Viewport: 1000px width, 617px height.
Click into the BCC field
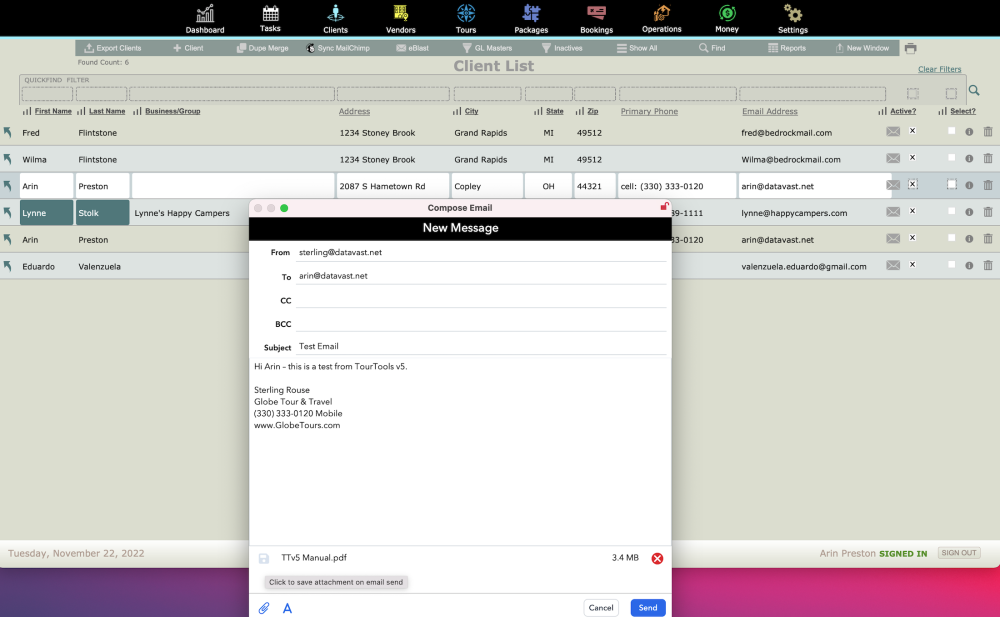tap(481, 323)
